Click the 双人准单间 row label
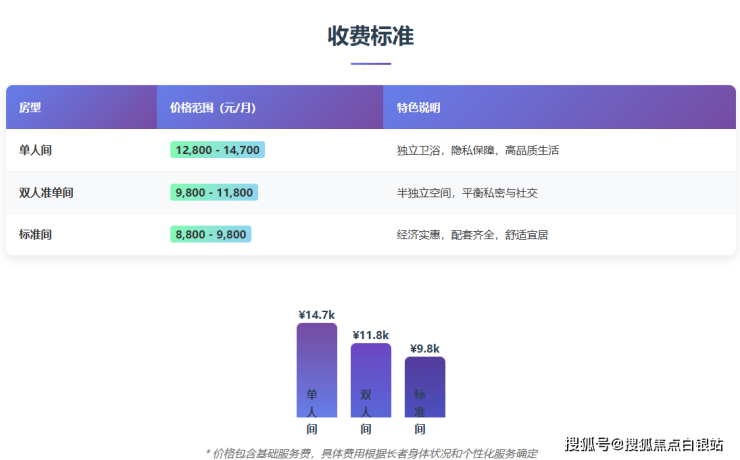This screenshot has width=740, height=460. (46, 192)
